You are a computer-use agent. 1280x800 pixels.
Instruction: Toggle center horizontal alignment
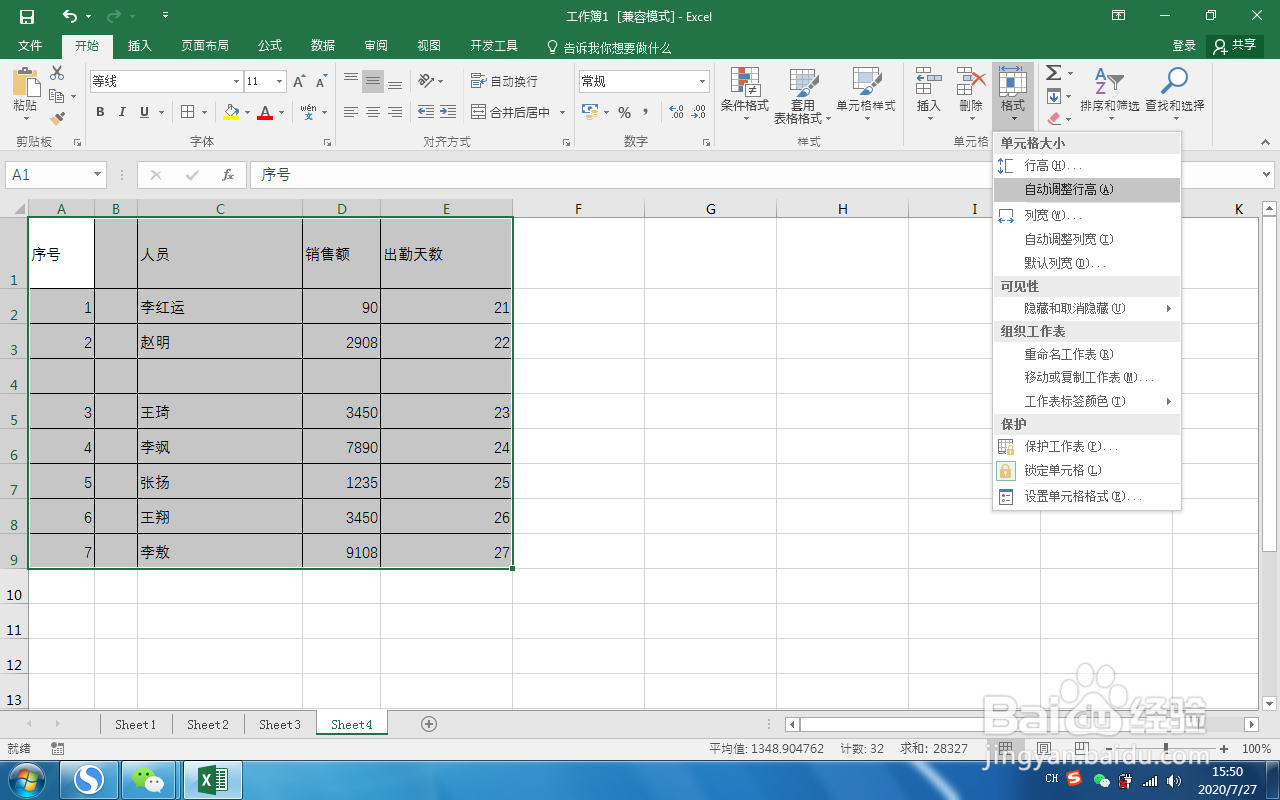click(373, 112)
